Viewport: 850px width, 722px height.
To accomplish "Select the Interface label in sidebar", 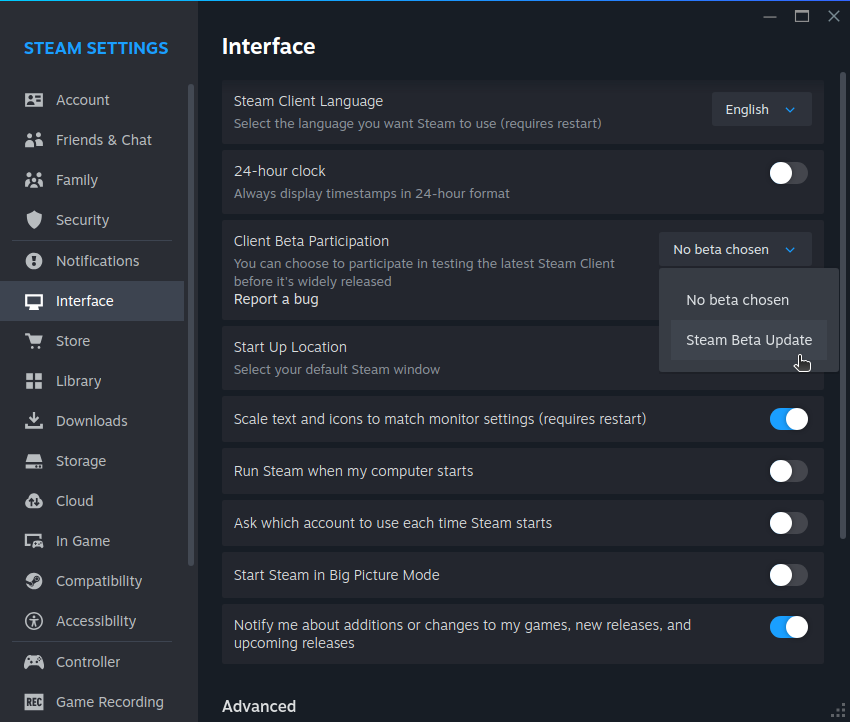I will [x=85, y=301].
